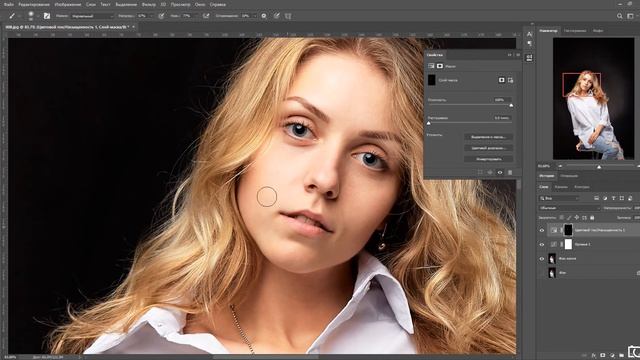The height and width of the screenshot is (360, 640).
Task: Show the hidden Фон layer
Action: [542, 273]
